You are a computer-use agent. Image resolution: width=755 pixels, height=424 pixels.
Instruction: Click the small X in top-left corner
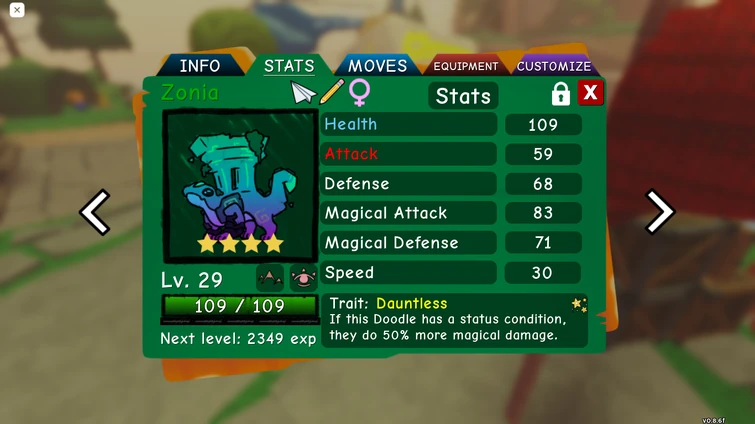tap(17, 10)
